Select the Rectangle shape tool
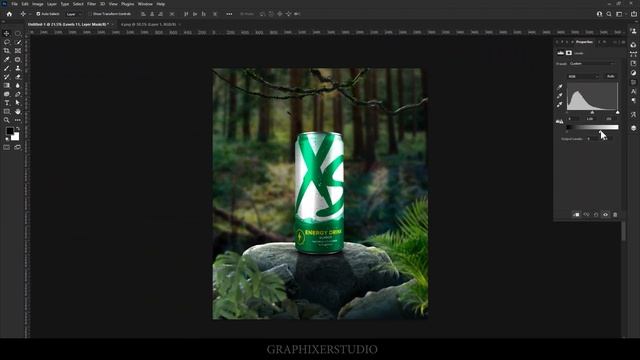Image resolution: width=640 pixels, height=360 pixels. tap(7, 111)
